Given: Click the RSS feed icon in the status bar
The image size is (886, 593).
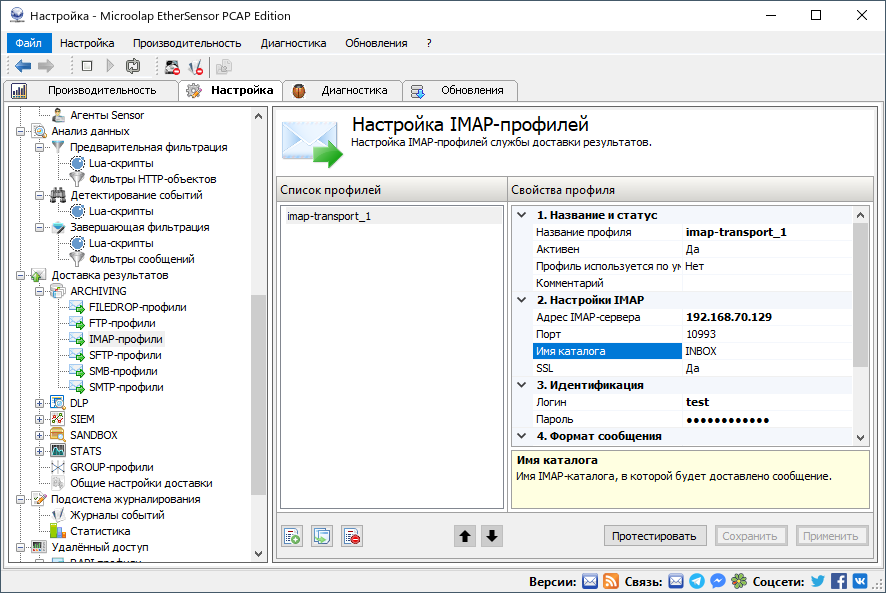Looking at the screenshot, I should tap(611, 580).
